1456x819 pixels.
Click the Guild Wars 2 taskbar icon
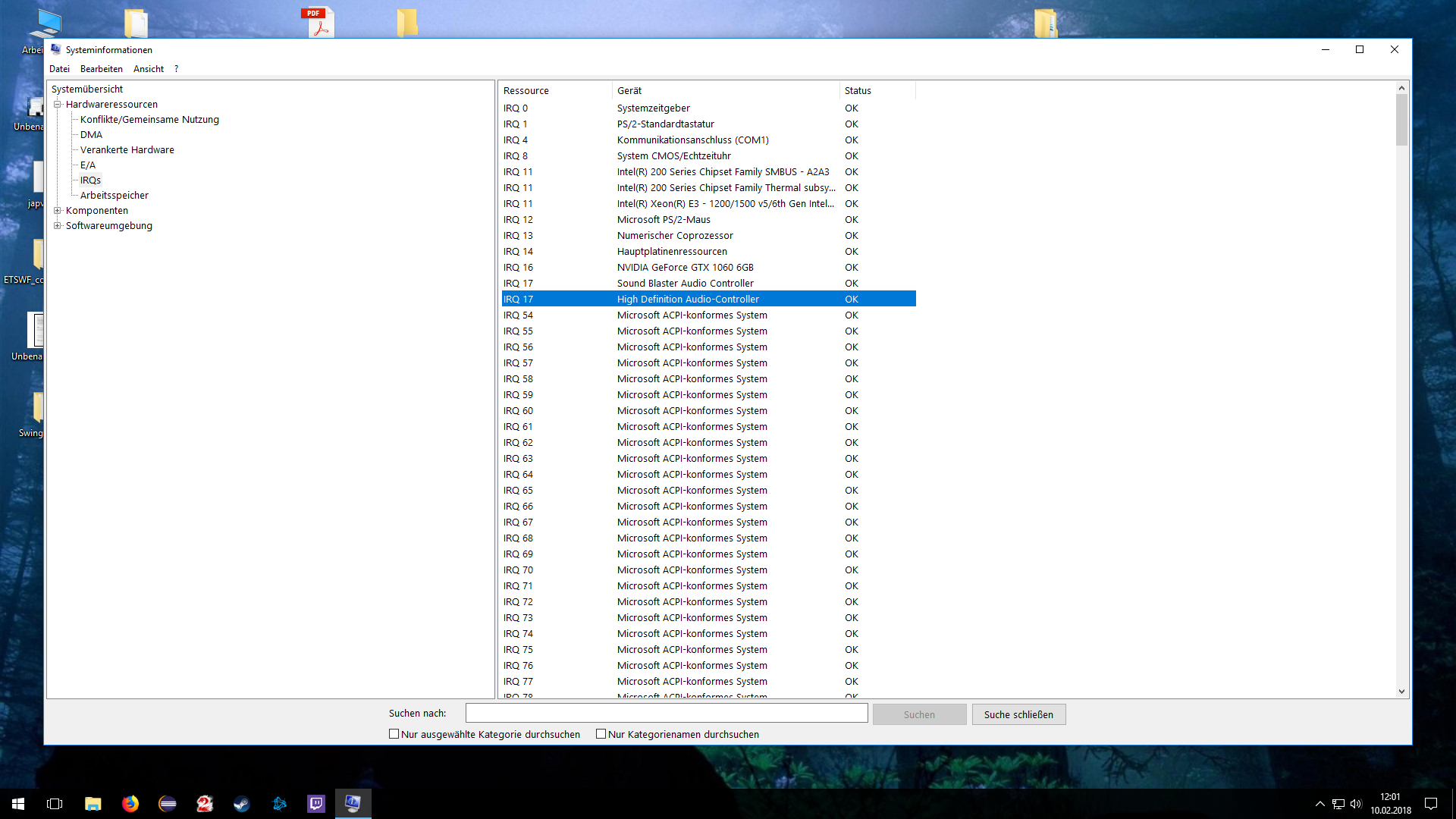coord(205,804)
